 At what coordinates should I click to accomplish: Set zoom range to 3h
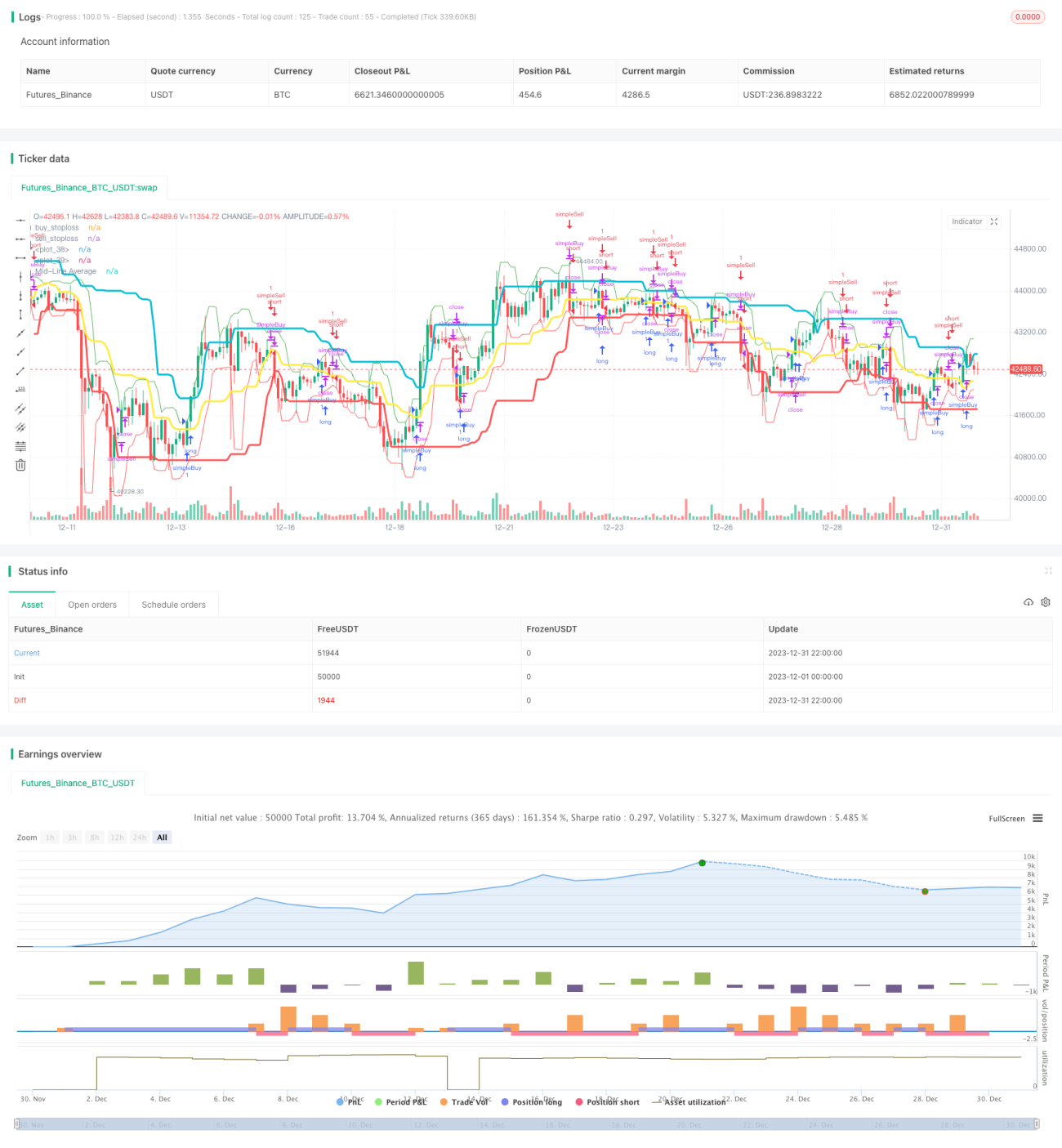tap(72, 838)
